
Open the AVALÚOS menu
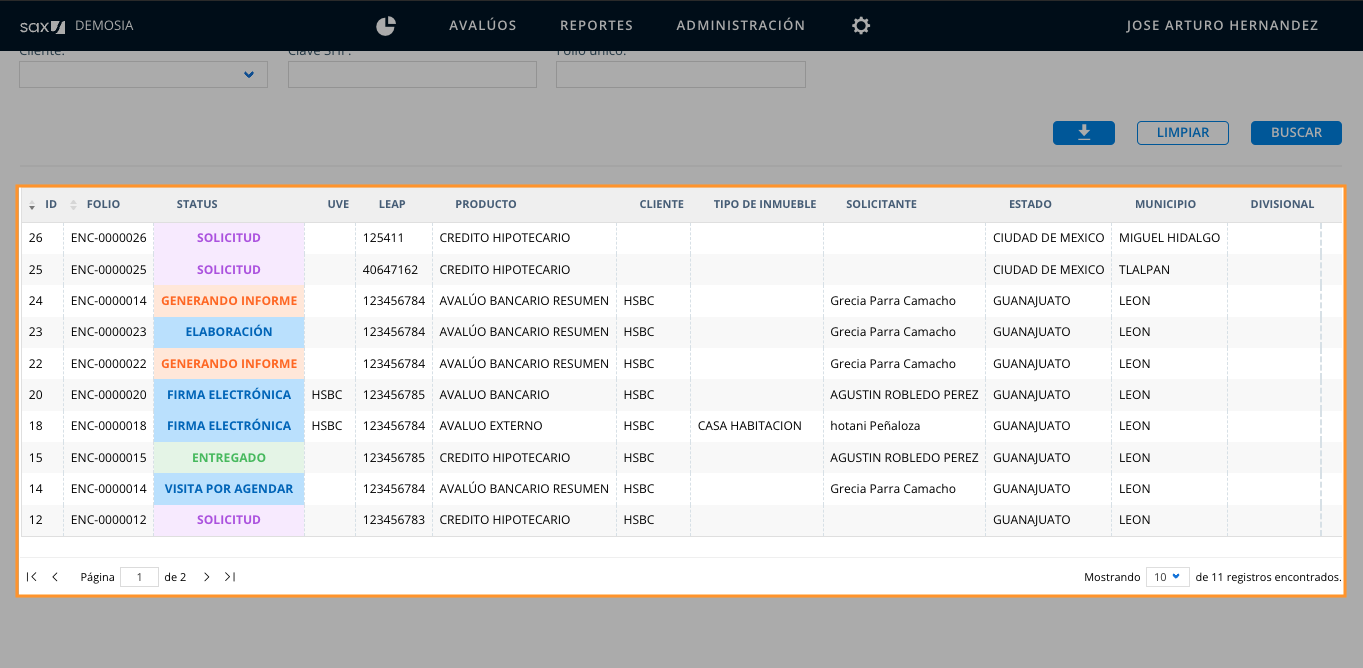[483, 26]
